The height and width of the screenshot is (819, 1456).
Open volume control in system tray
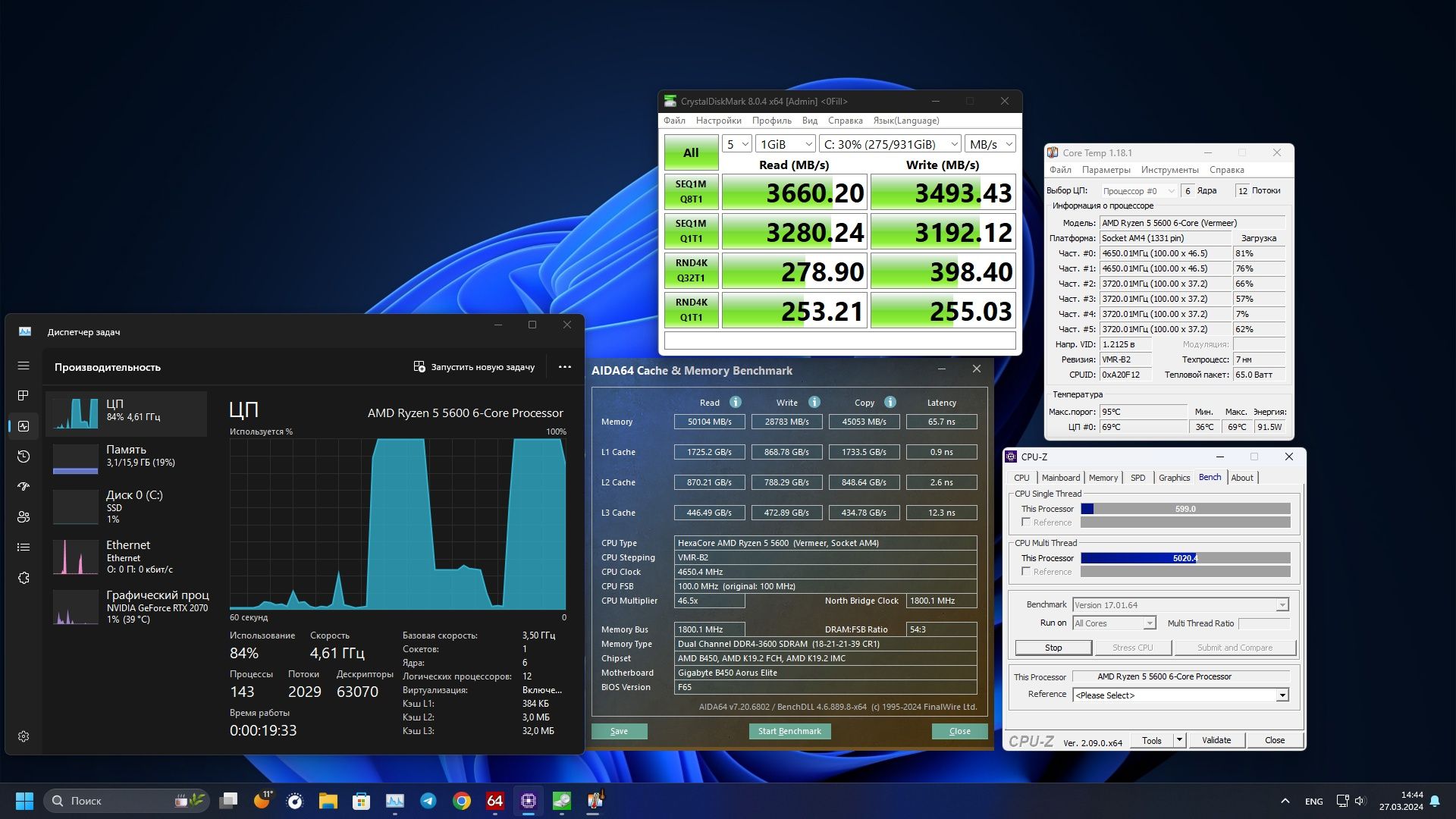[x=1360, y=801]
